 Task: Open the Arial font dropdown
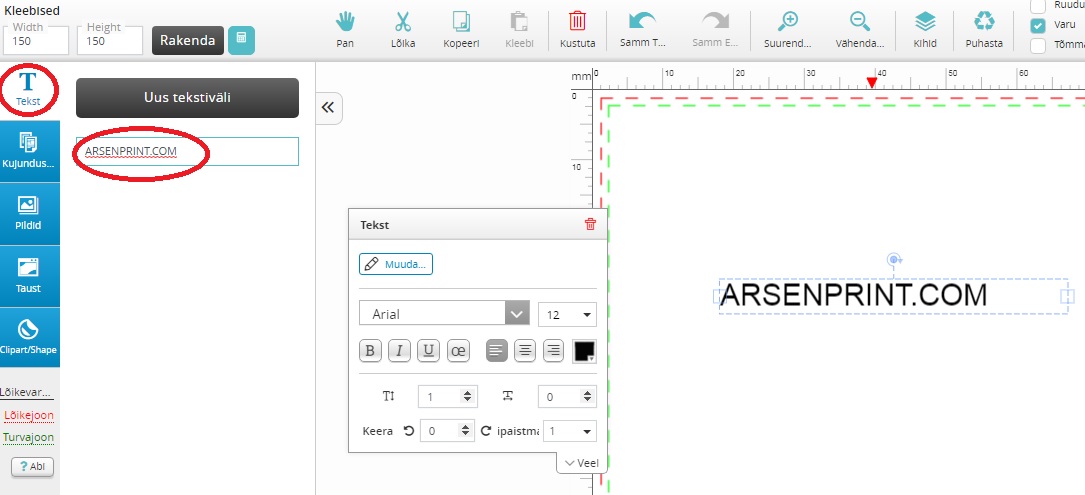(444, 314)
